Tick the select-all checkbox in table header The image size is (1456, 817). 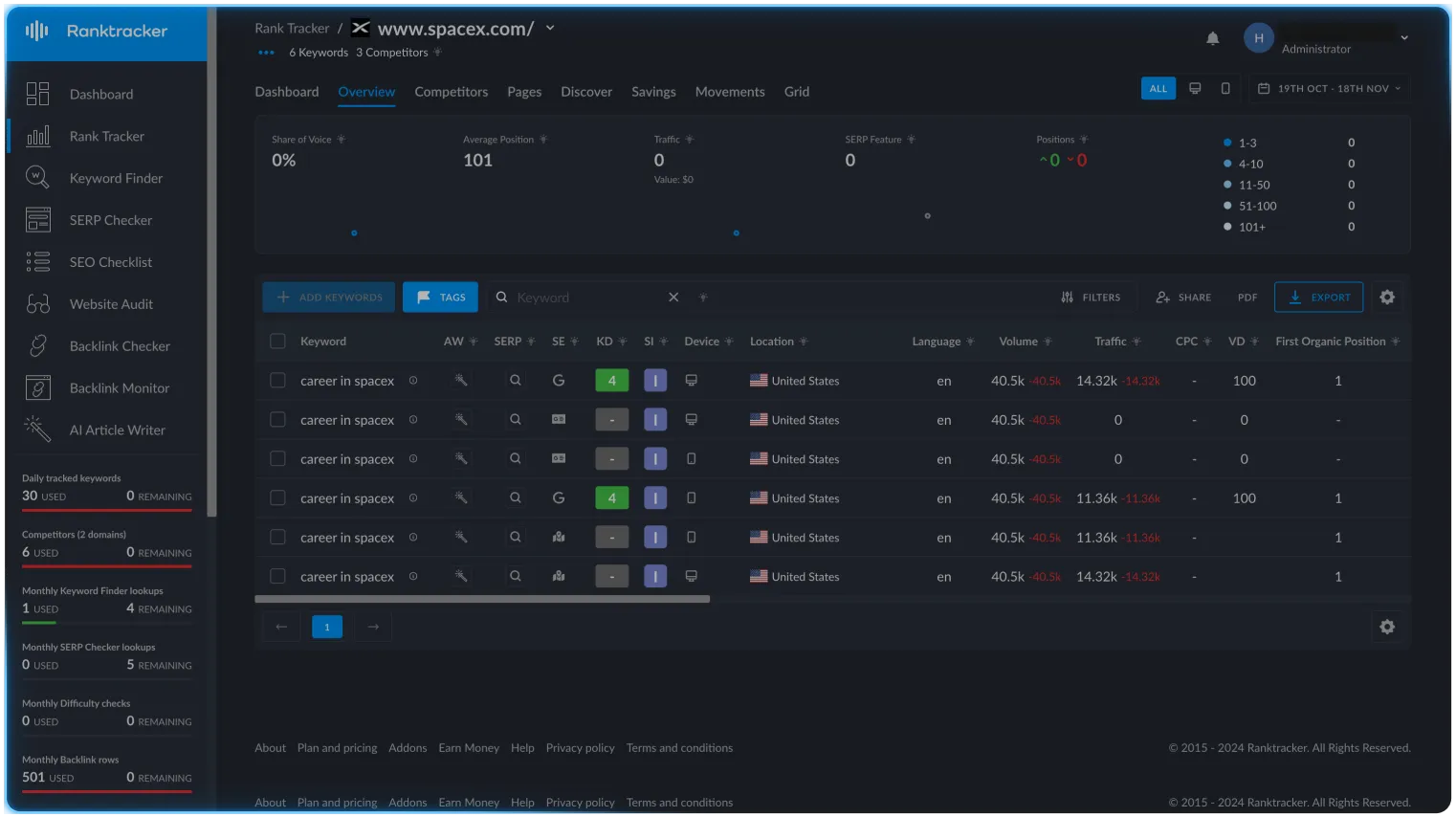(x=277, y=342)
